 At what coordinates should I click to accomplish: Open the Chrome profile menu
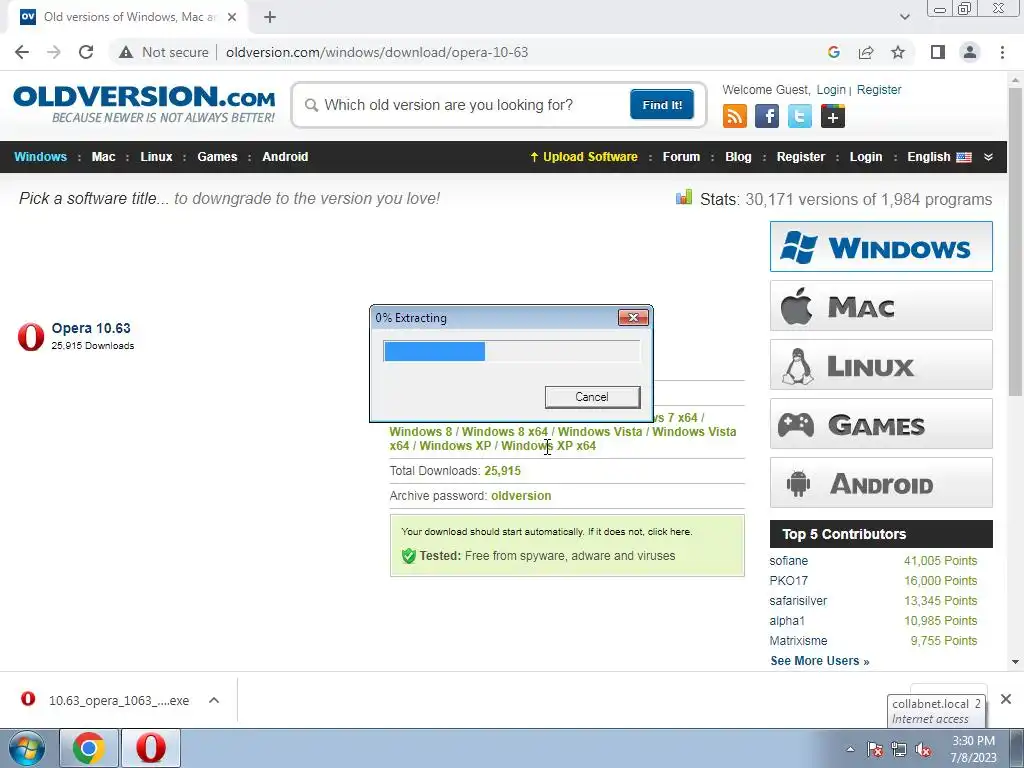click(970, 52)
